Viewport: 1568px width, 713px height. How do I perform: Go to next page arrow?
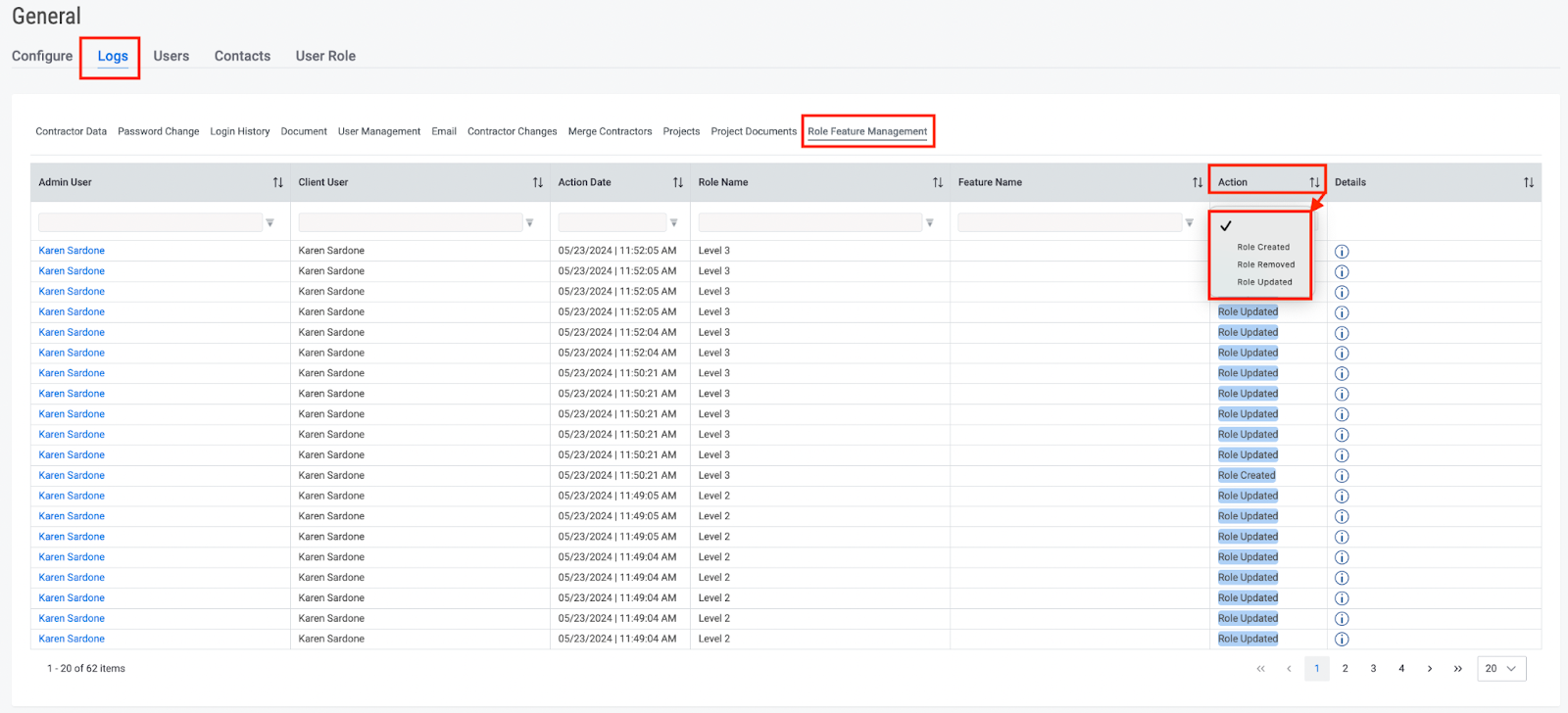click(1430, 669)
